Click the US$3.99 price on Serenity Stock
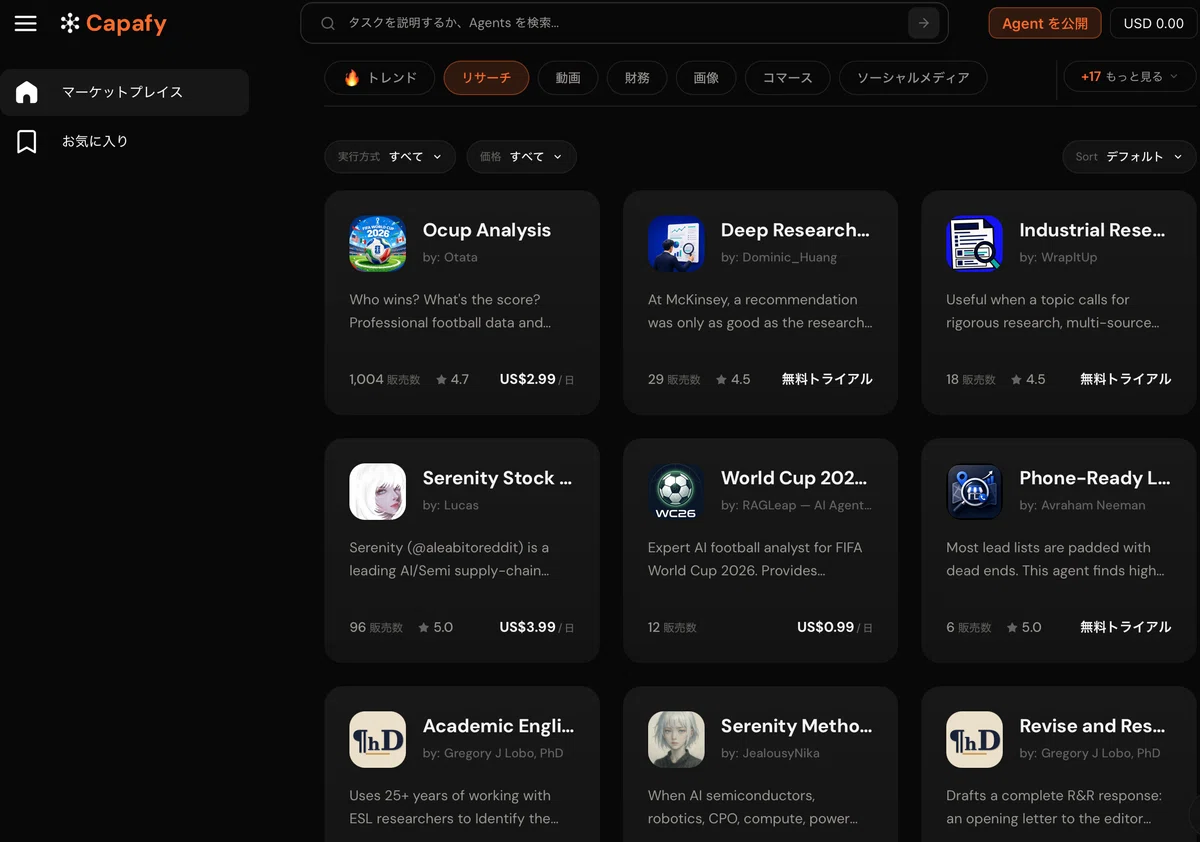The width and height of the screenshot is (1200, 842). click(x=527, y=627)
